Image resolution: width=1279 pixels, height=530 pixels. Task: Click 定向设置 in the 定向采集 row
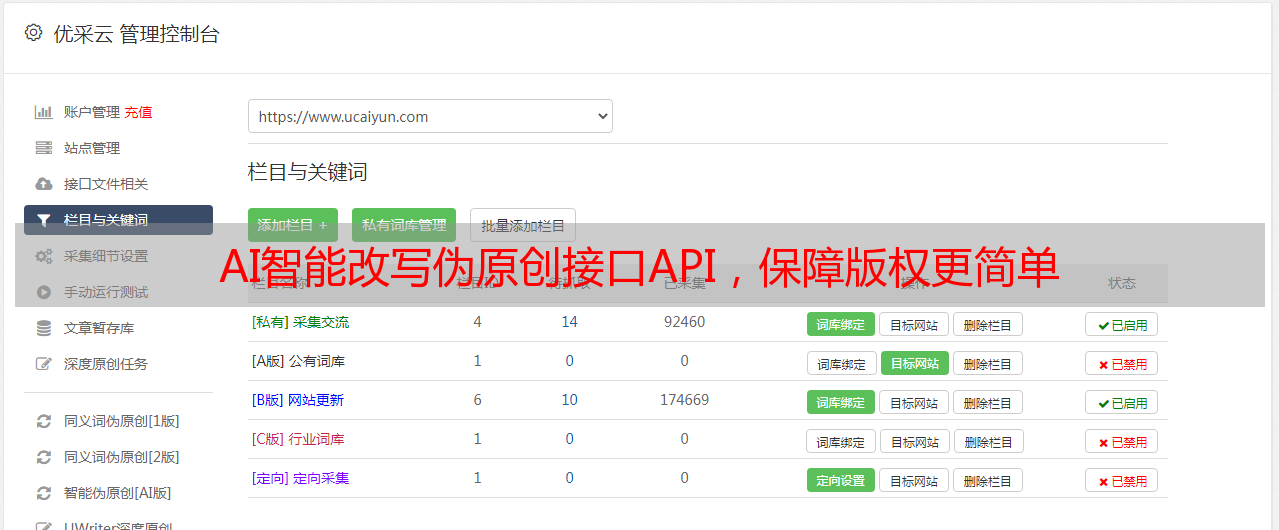click(841, 480)
